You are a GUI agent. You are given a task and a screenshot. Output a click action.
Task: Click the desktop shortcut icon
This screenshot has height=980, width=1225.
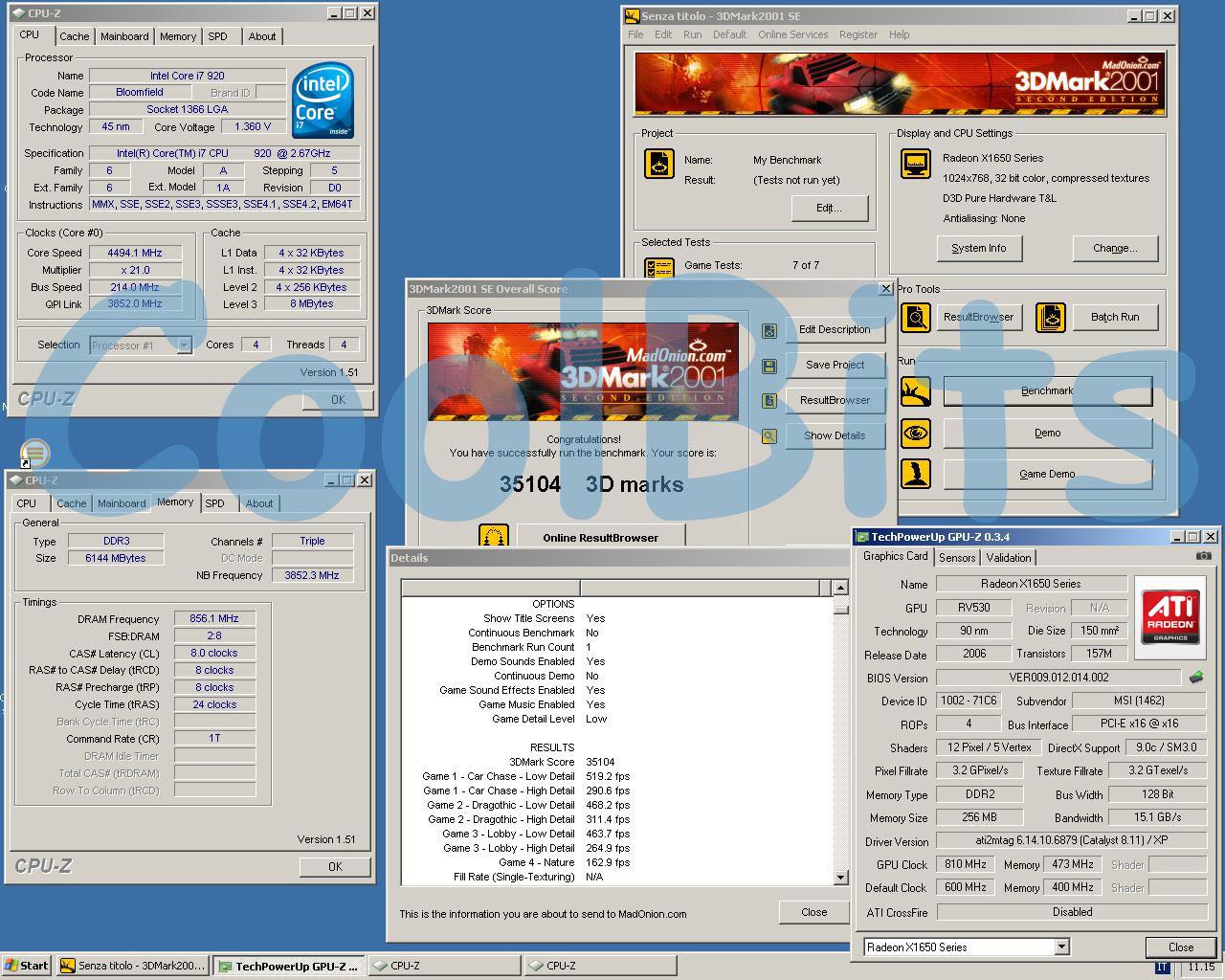point(34,453)
